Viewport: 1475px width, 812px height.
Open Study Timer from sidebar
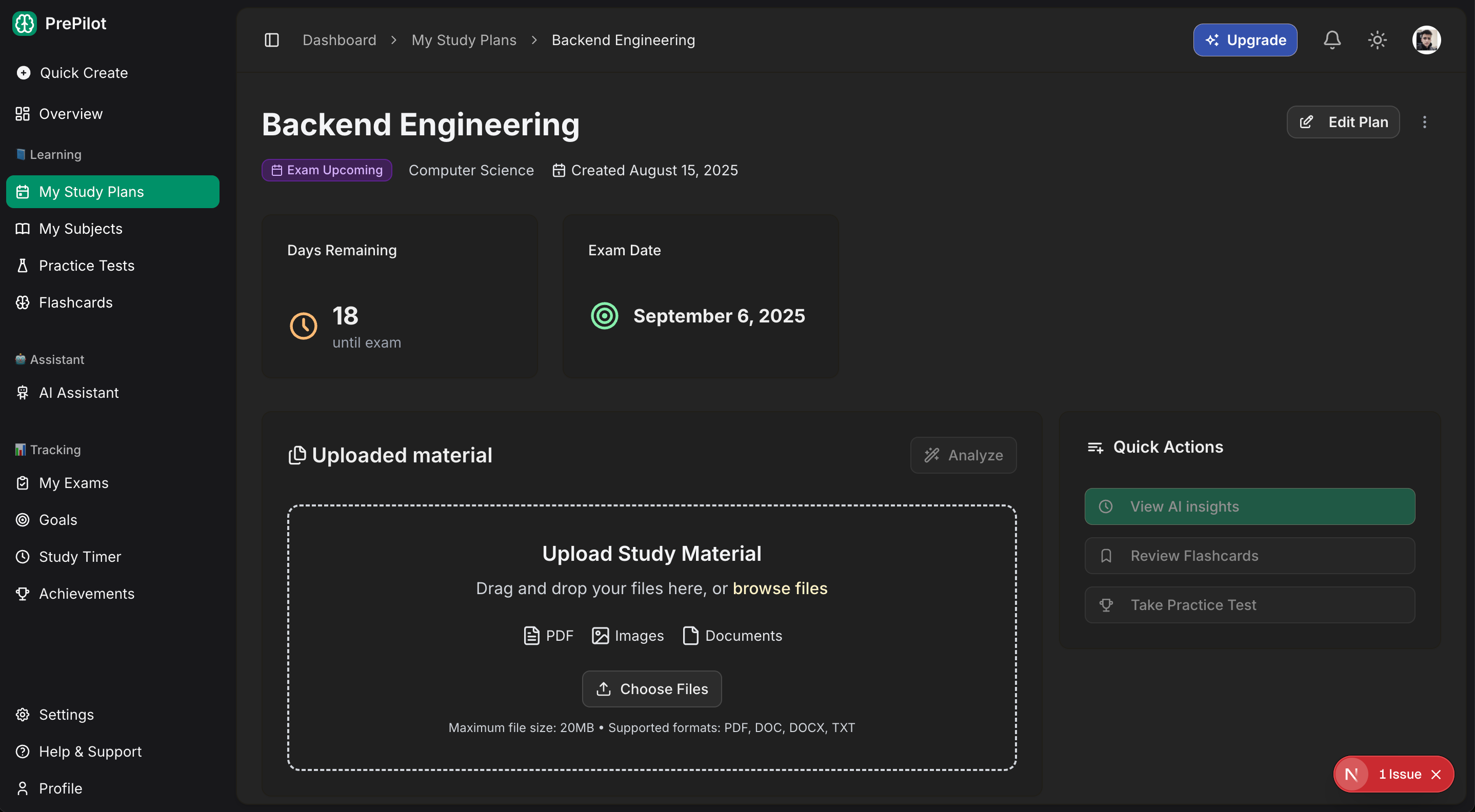[79, 557]
